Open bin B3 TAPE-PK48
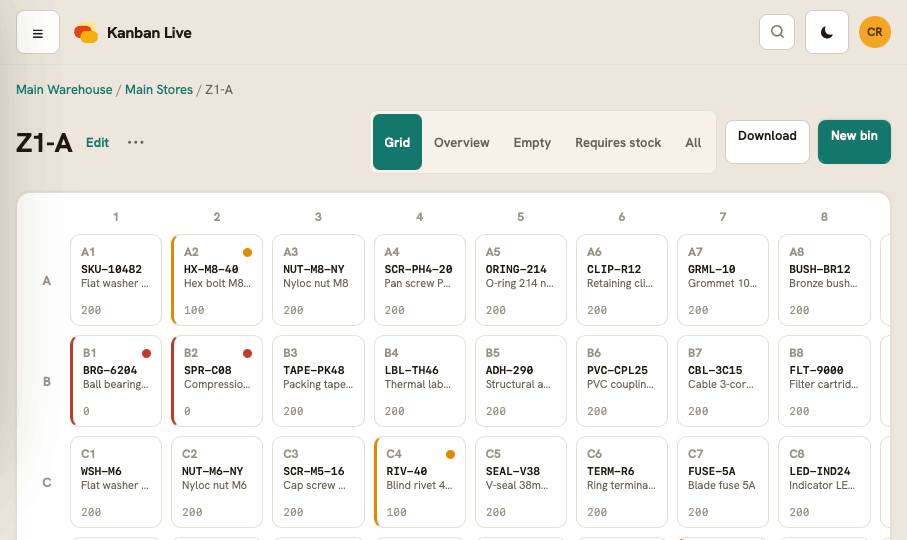 (318, 381)
